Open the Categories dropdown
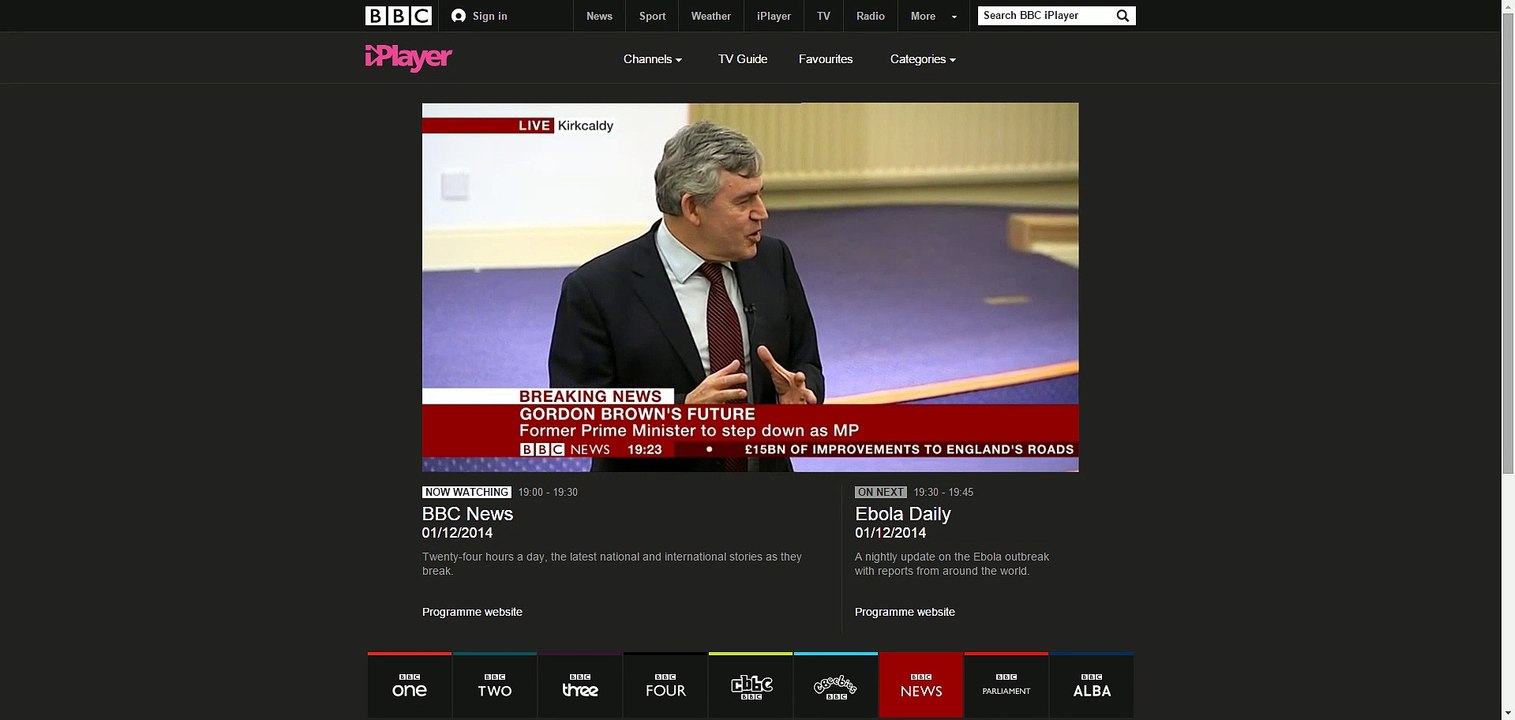The height and width of the screenshot is (720, 1515). [x=923, y=59]
